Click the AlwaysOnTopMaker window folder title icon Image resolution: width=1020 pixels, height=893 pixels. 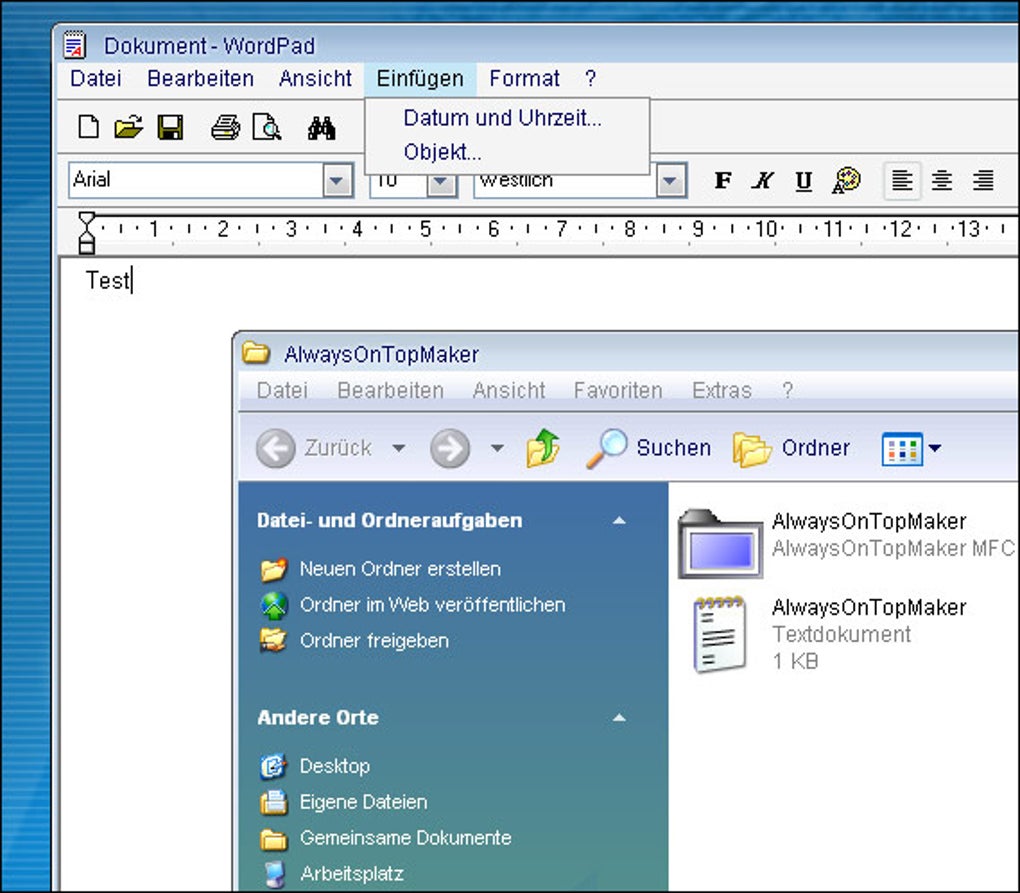pyautogui.click(x=256, y=353)
